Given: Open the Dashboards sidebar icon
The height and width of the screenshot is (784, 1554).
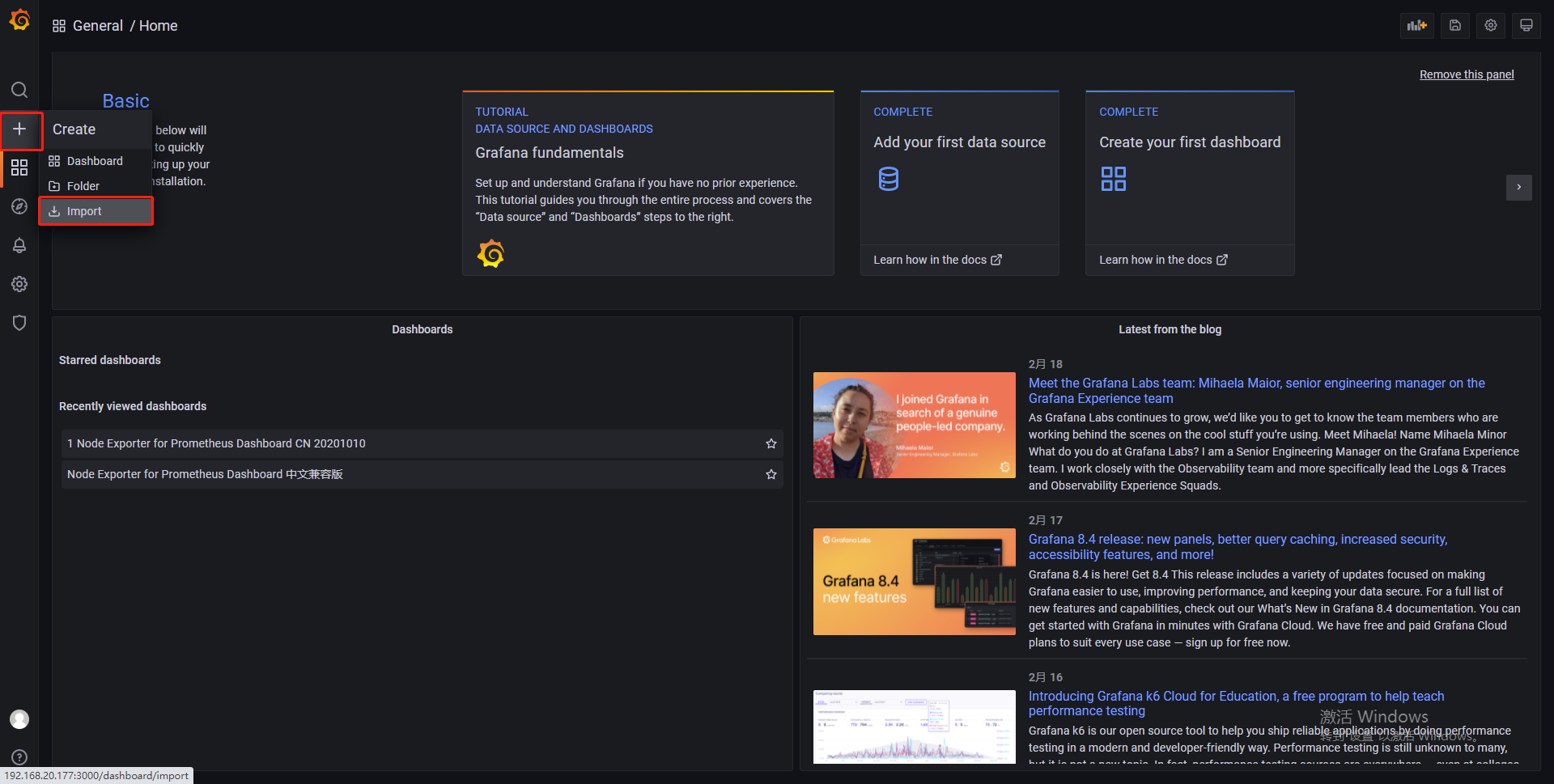Looking at the screenshot, I should tap(19, 167).
